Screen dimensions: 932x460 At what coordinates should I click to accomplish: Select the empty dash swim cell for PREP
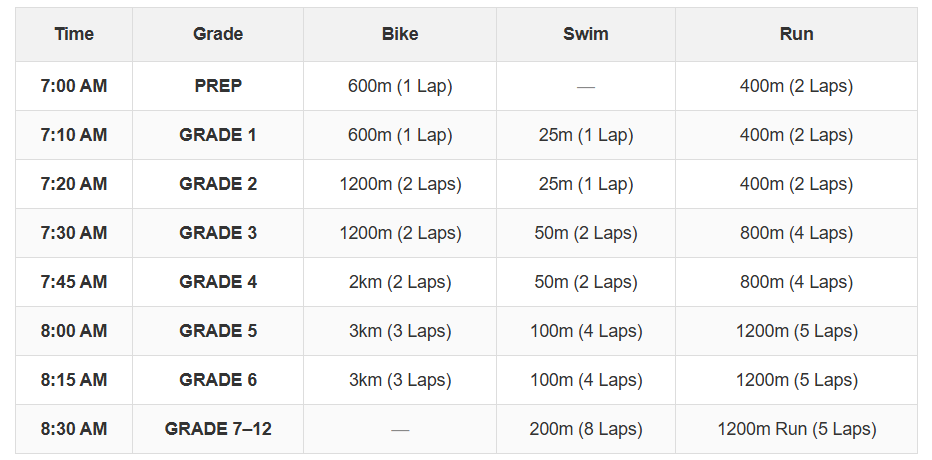pos(586,86)
